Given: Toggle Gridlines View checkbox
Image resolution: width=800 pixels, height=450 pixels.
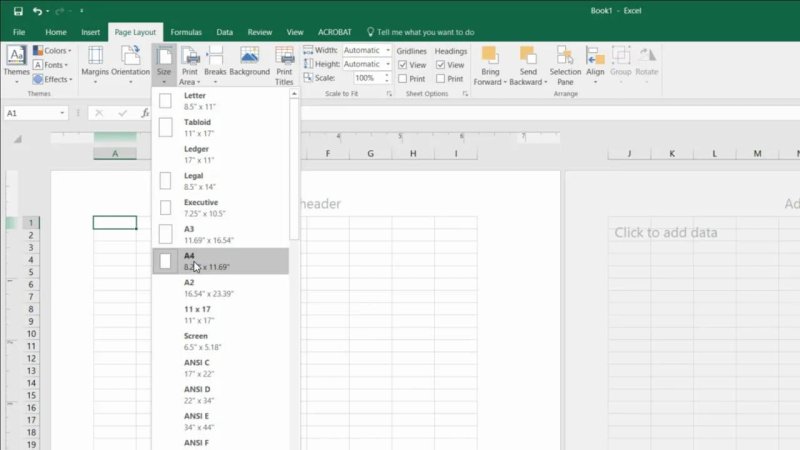Looking at the screenshot, I should click(403, 65).
